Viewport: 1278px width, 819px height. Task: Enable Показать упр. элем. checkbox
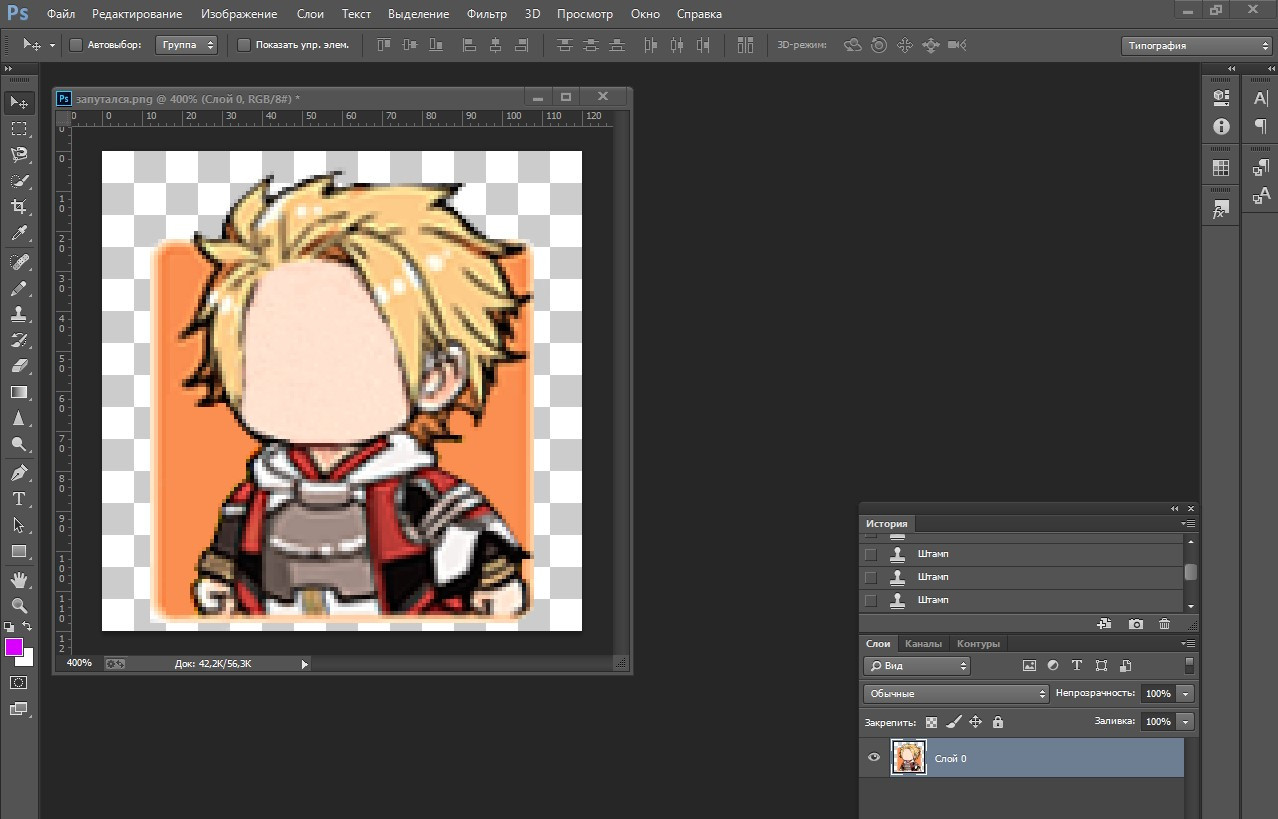[244, 45]
